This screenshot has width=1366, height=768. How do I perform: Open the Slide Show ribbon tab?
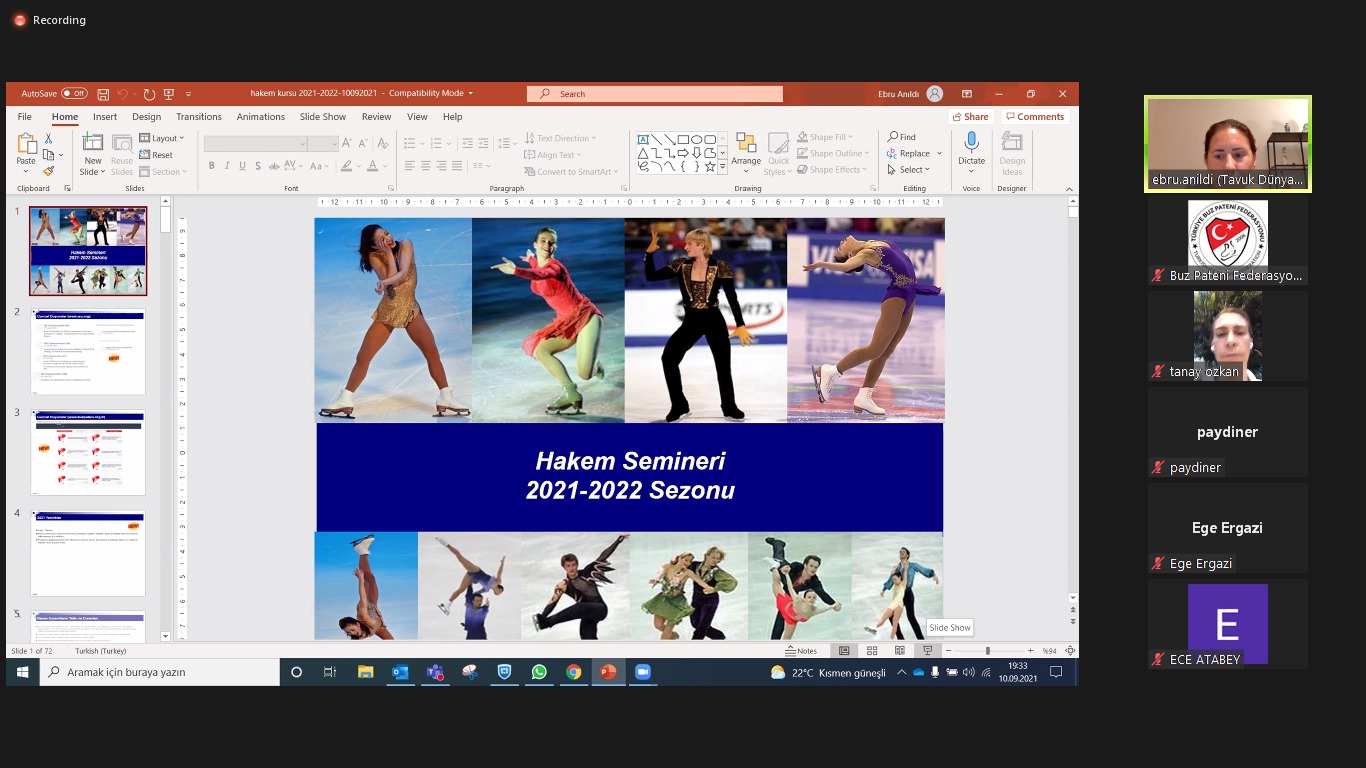coord(323,117)
